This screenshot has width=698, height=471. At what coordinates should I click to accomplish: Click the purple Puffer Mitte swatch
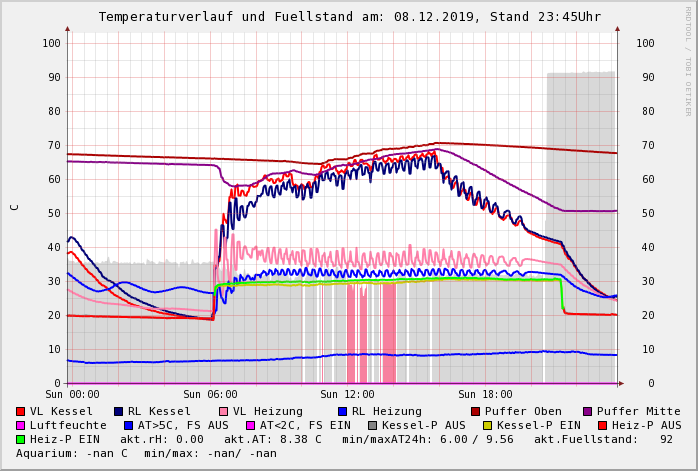pyautogui.click(x=587, y=411)
